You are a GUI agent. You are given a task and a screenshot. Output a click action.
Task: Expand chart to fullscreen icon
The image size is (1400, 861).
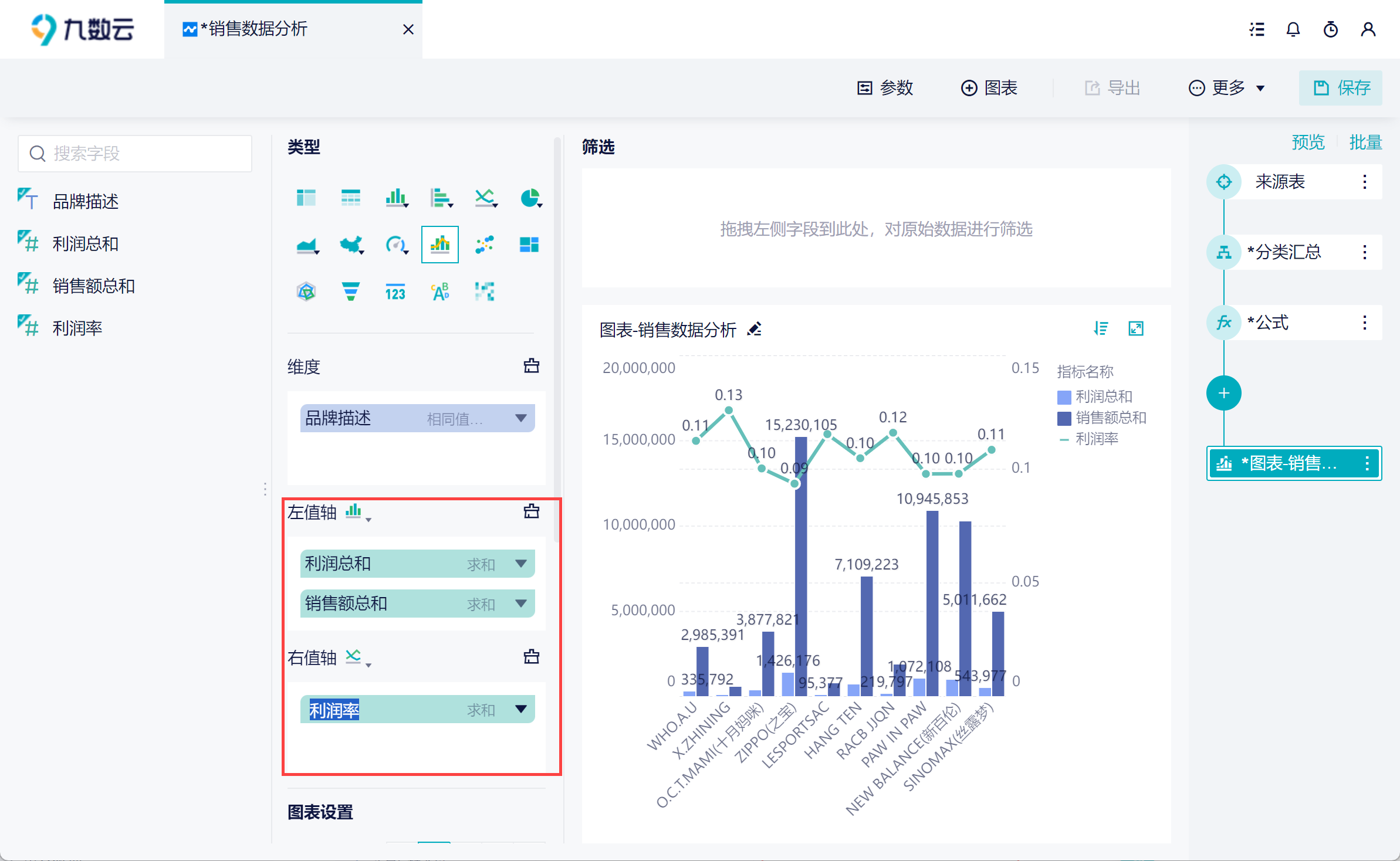[x=1136, y=328]
